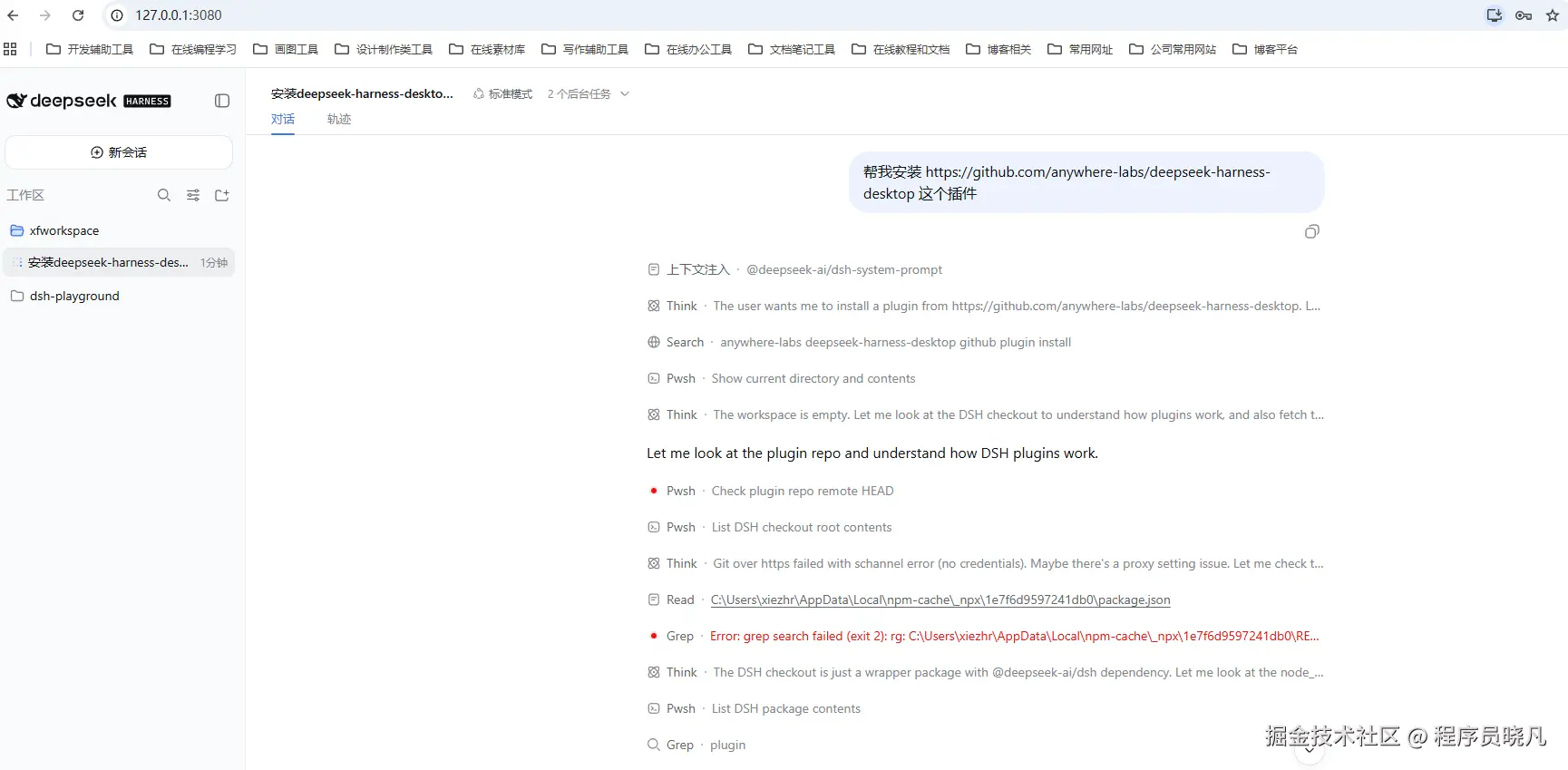The image size is (1568, 770).
Task: Open workspace filter settings icon
Action: tap(193, 195)
